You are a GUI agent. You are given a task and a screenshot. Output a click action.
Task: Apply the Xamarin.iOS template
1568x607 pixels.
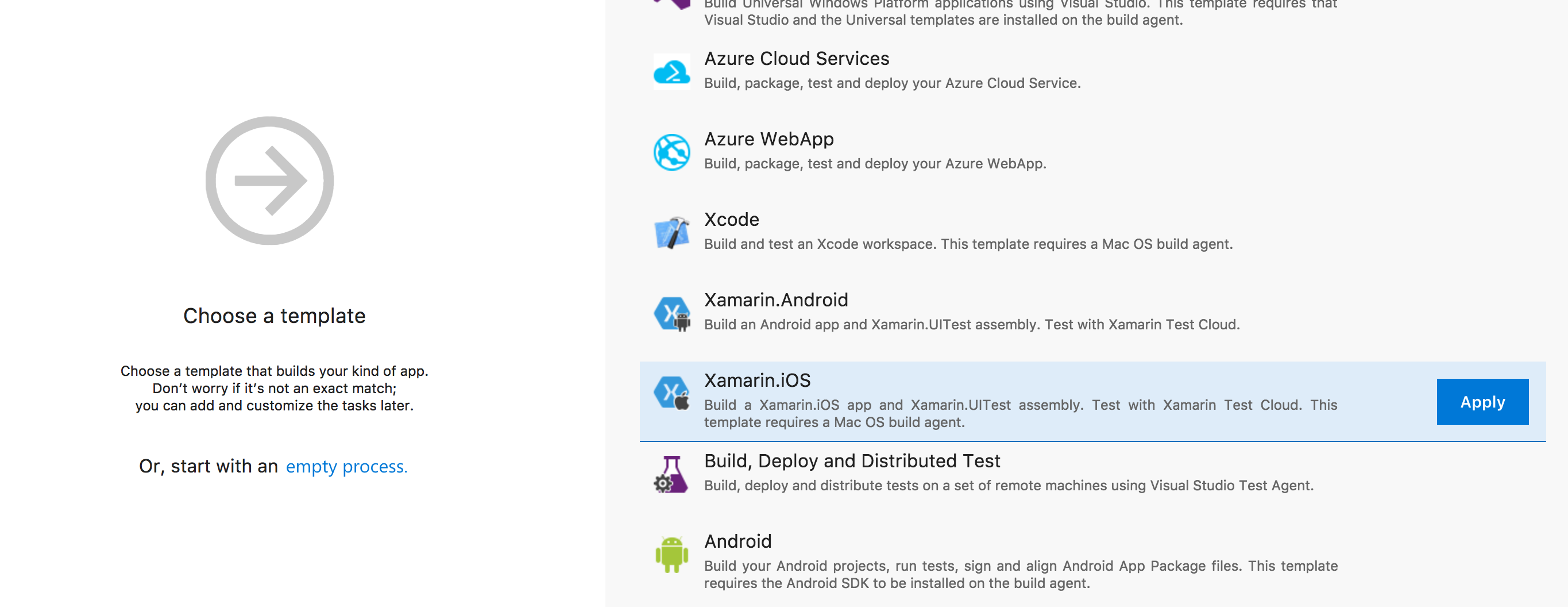pos(1482,402)
